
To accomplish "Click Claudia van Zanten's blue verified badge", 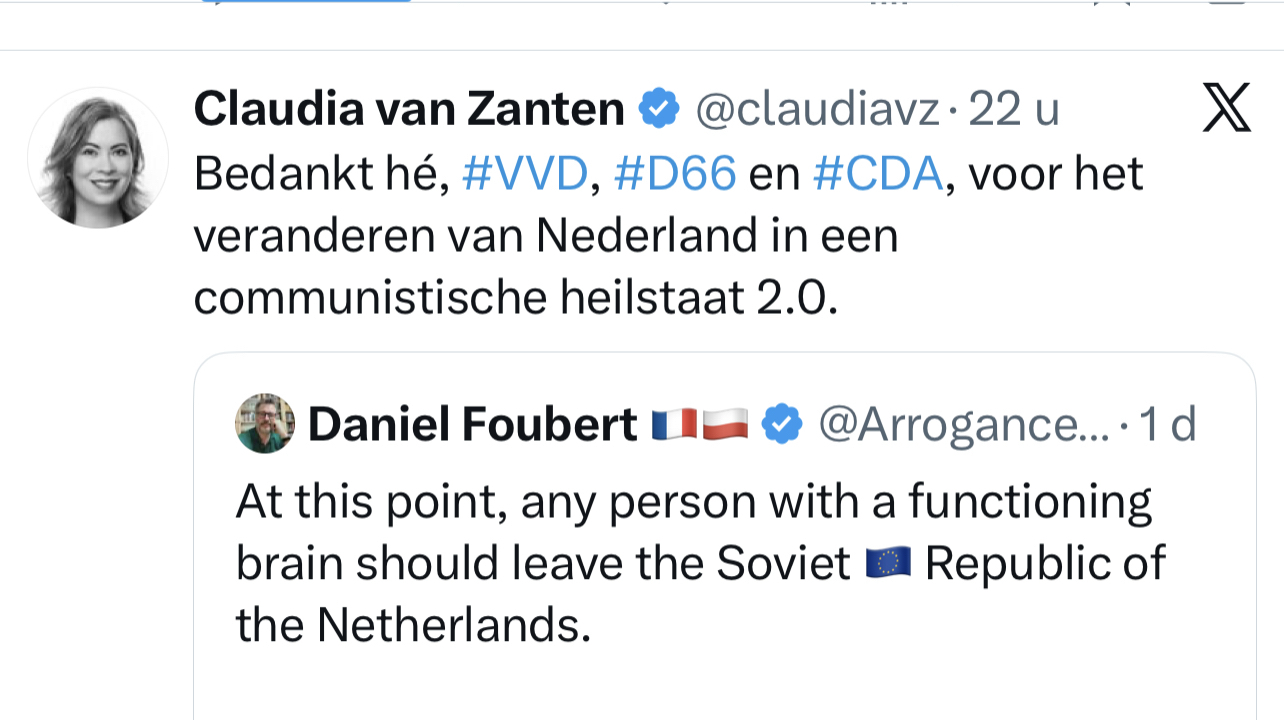I will click(659, 108).
